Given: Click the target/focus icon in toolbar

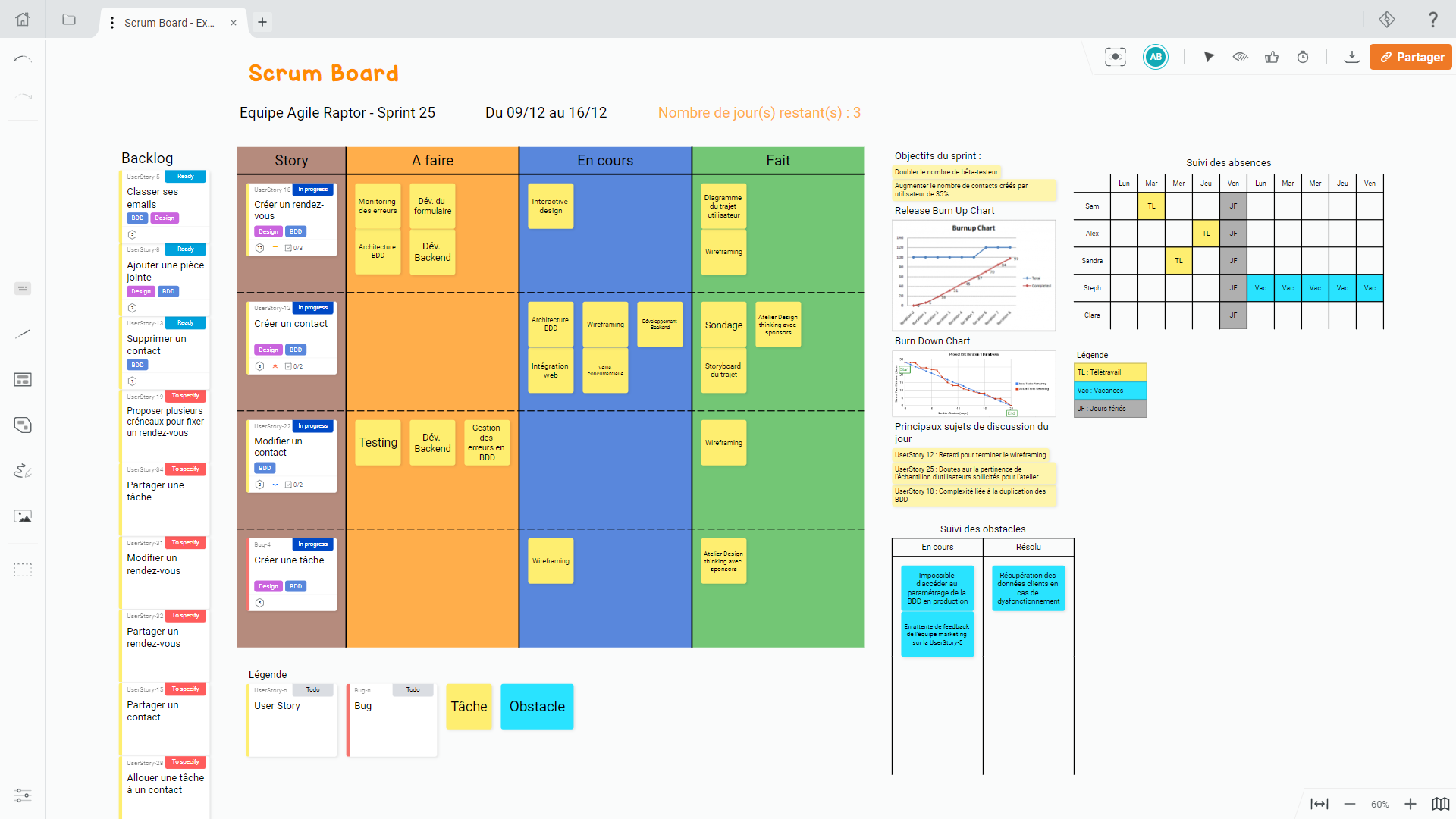Looking at the screenshot, I should 1116,58.
